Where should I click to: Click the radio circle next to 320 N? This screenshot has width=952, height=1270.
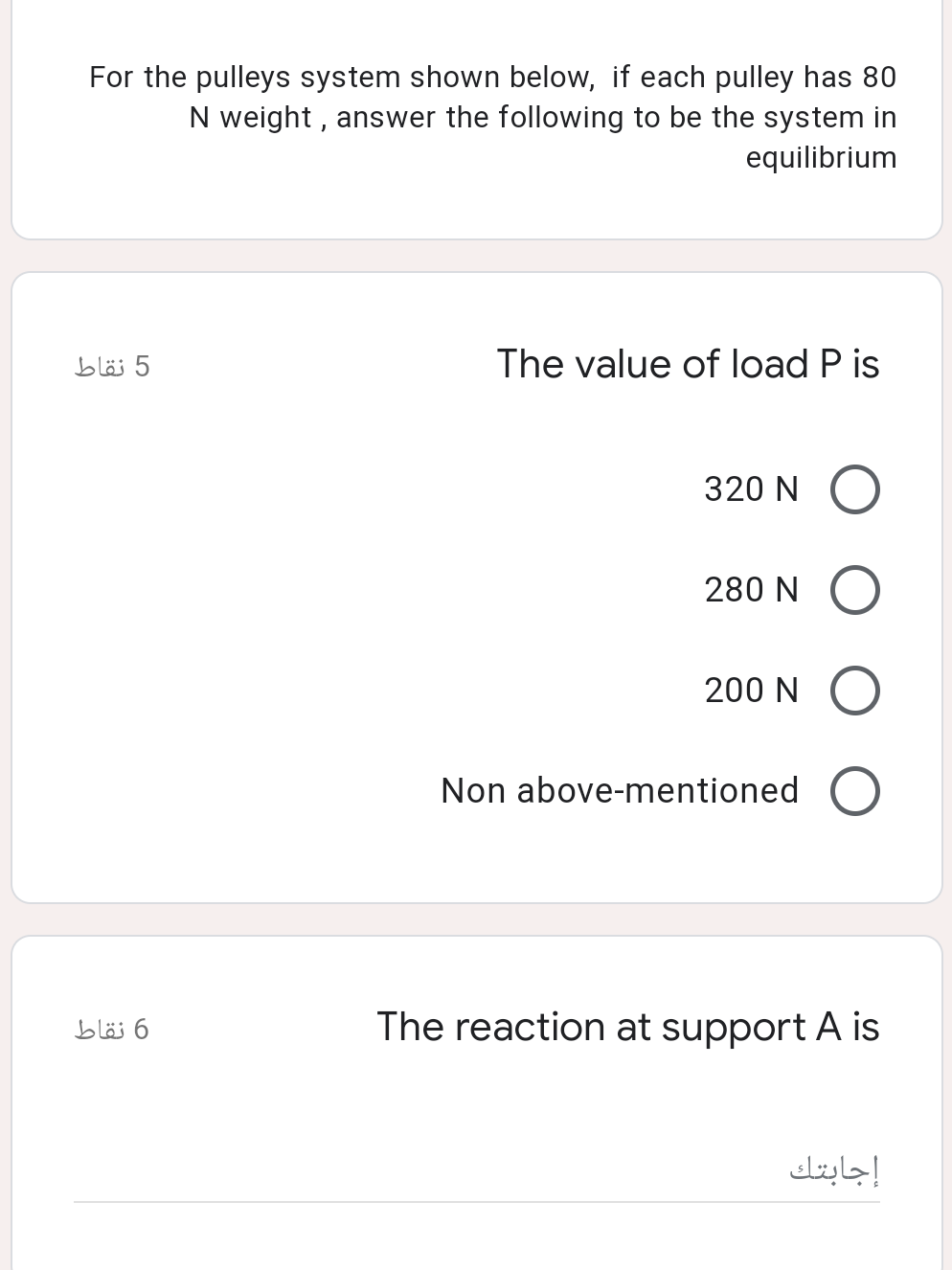[854, 489]
